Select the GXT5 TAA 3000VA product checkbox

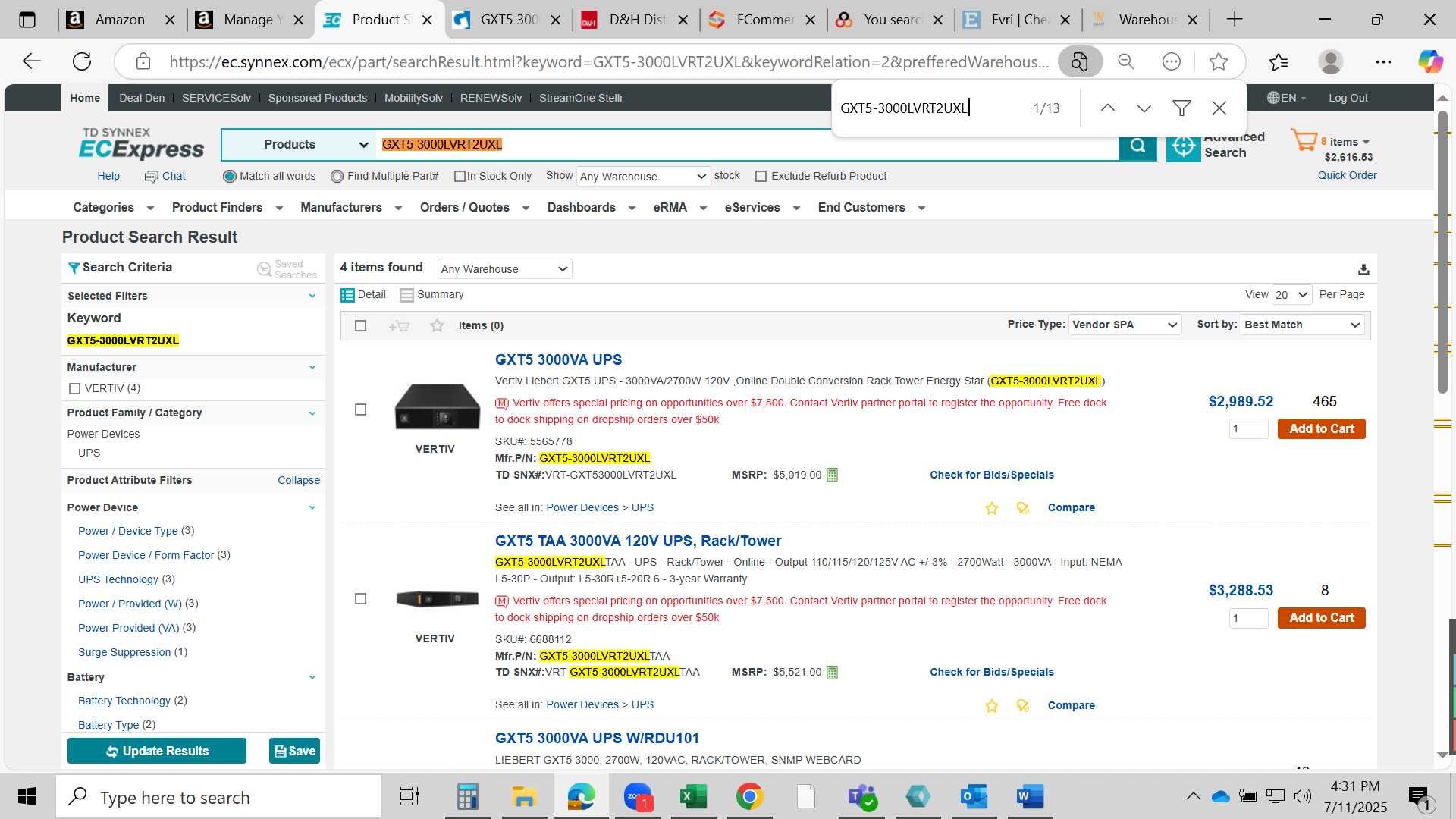361,599
